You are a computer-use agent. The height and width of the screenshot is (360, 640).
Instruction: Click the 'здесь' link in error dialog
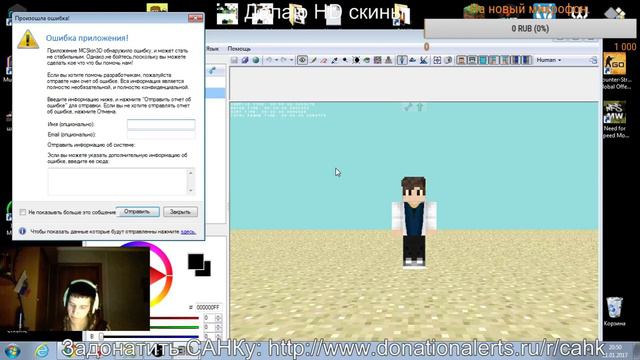point(188,232)
